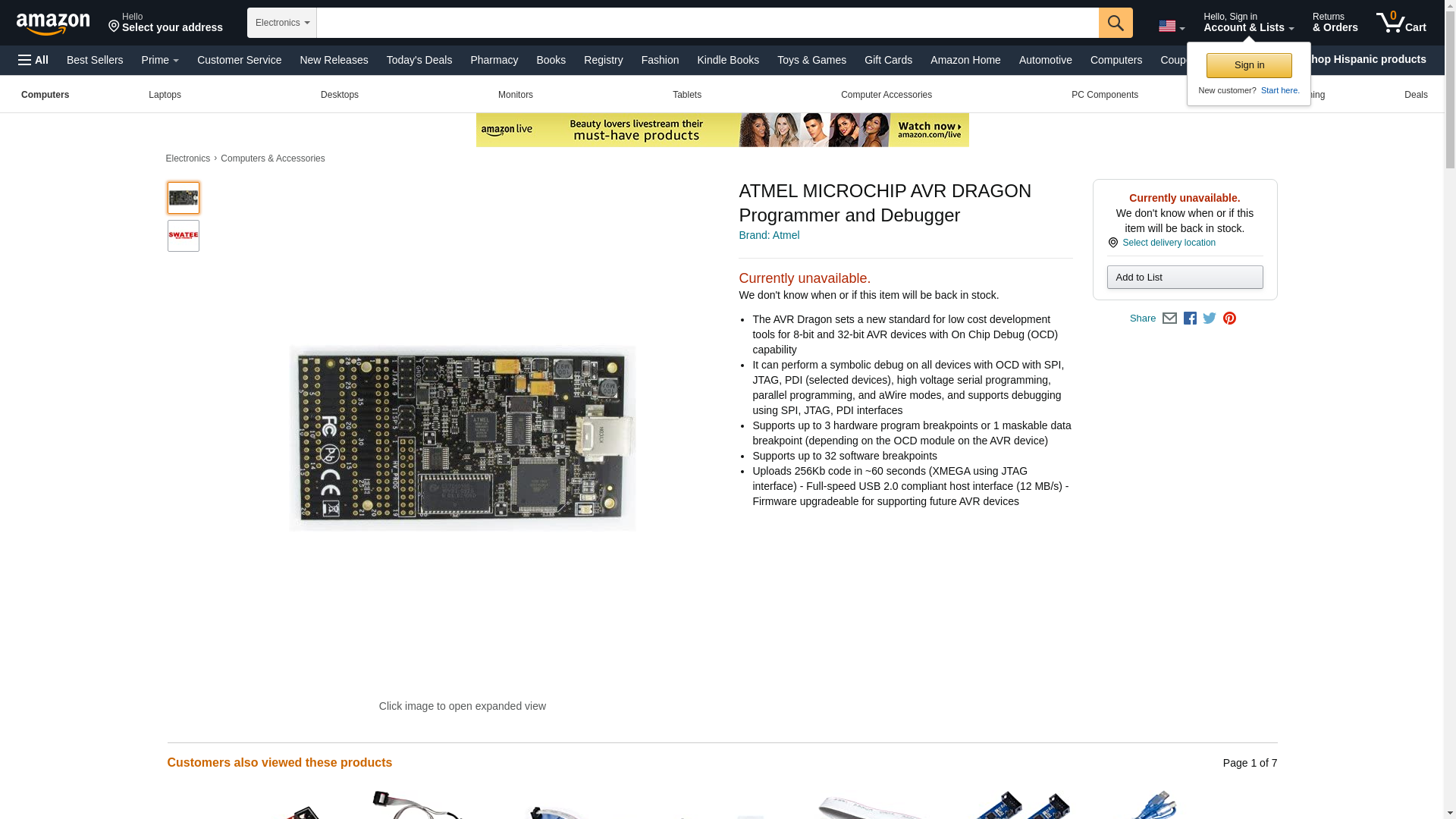Screen dimensions: 1456x819
Task: Share product via email icon
Action: pos(1169,318)
